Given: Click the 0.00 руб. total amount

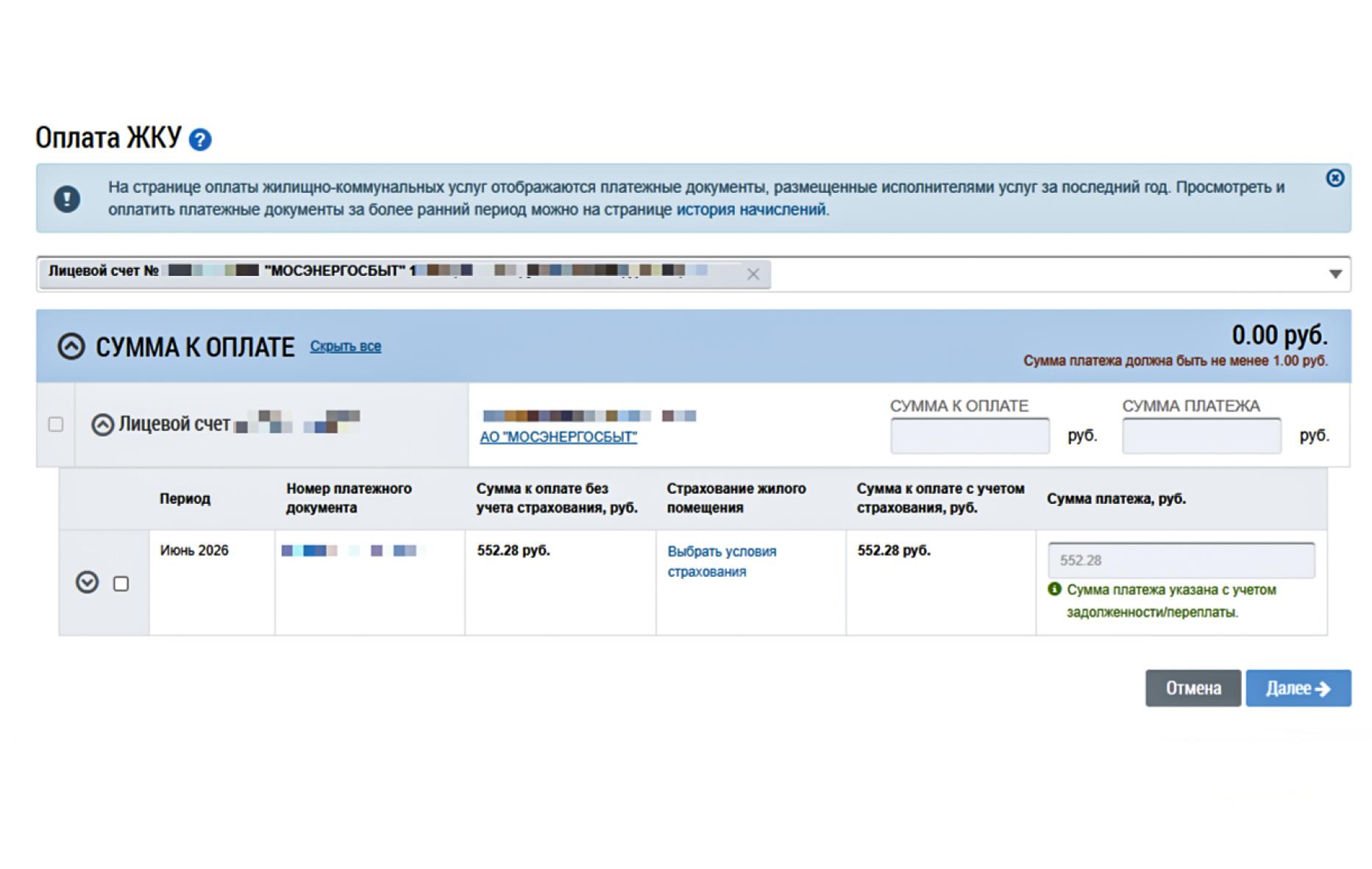Looking at the screenshot, I should [1279, 336].
